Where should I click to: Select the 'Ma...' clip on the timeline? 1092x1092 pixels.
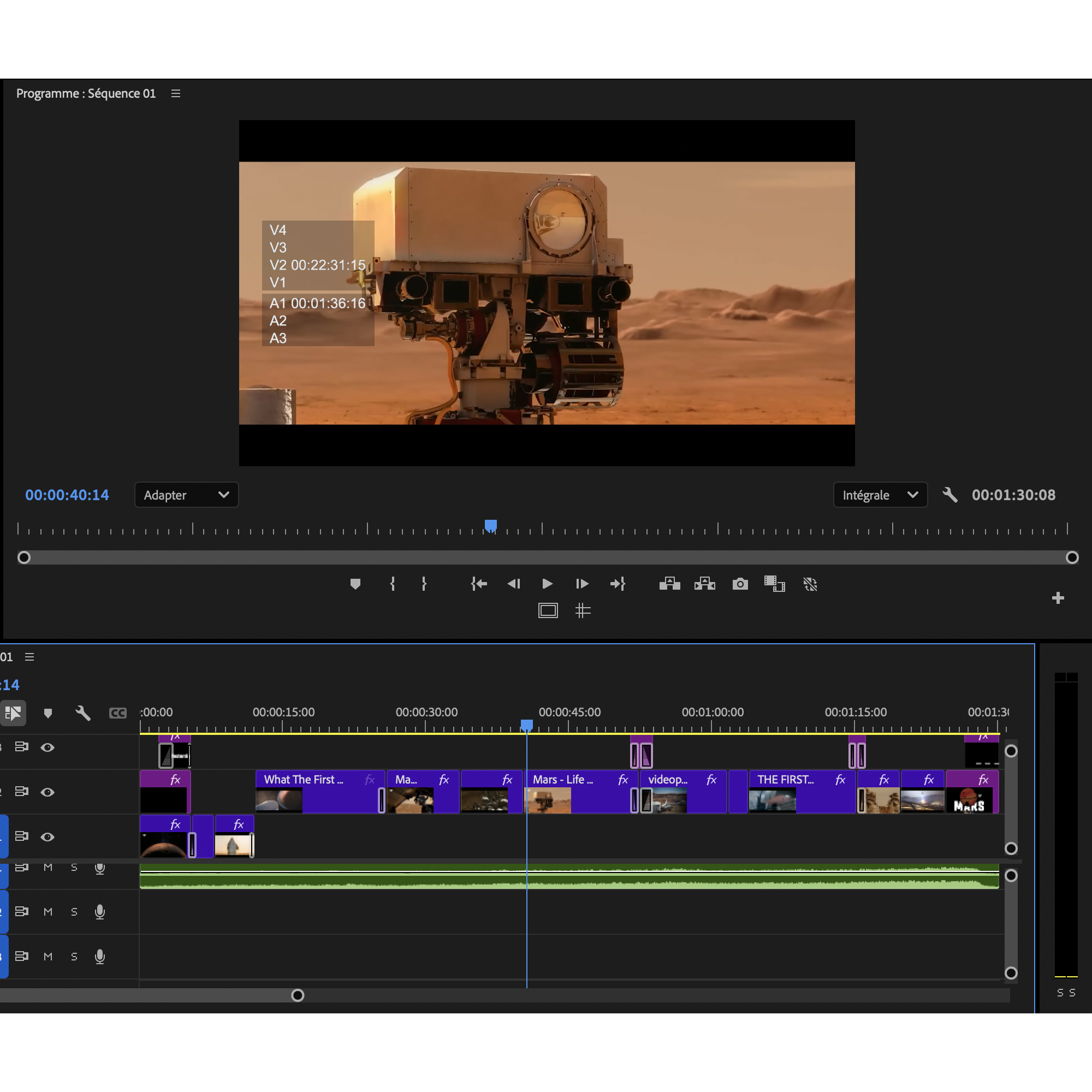(423, 792)
